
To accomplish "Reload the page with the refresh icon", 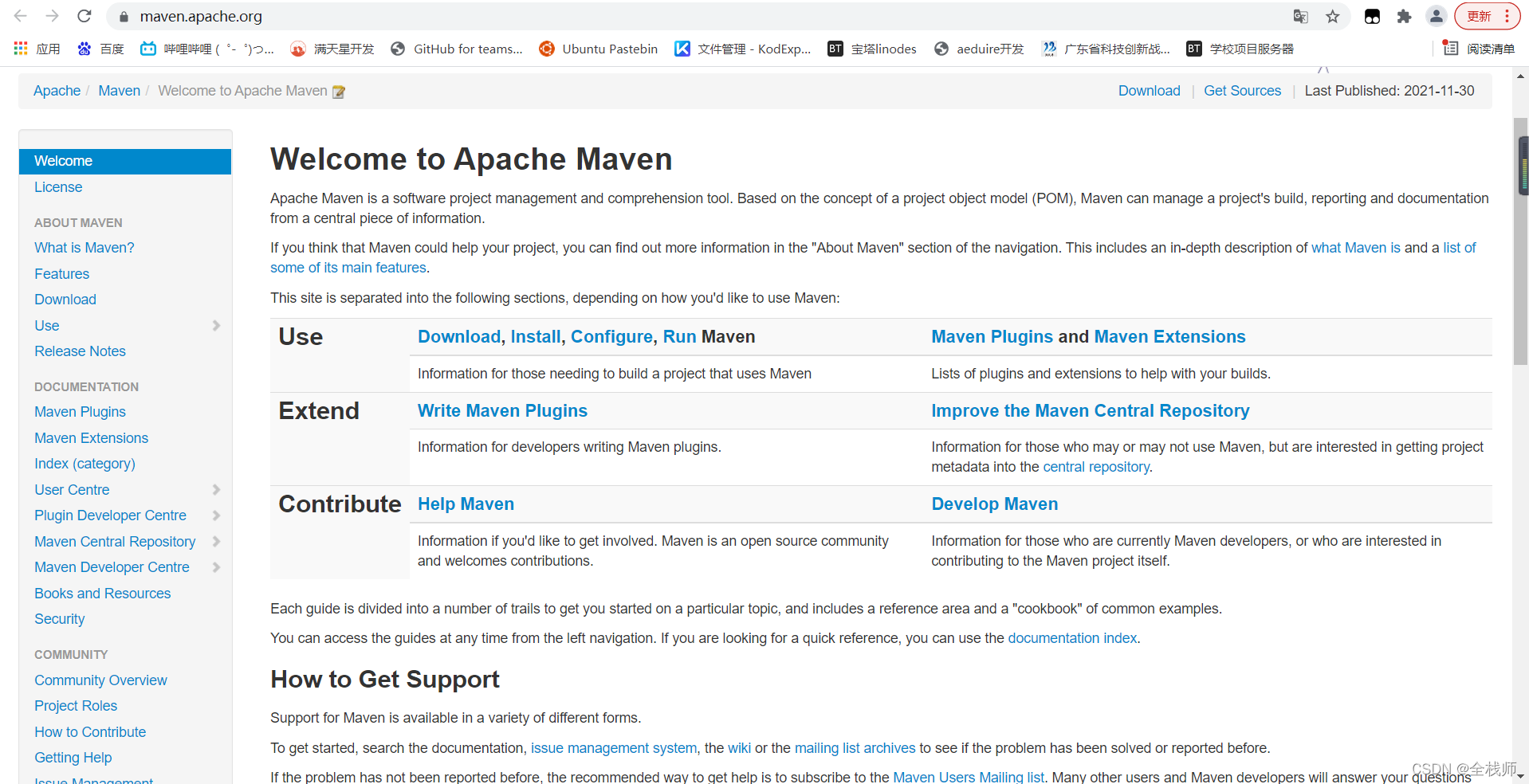I will coord(85,16).
